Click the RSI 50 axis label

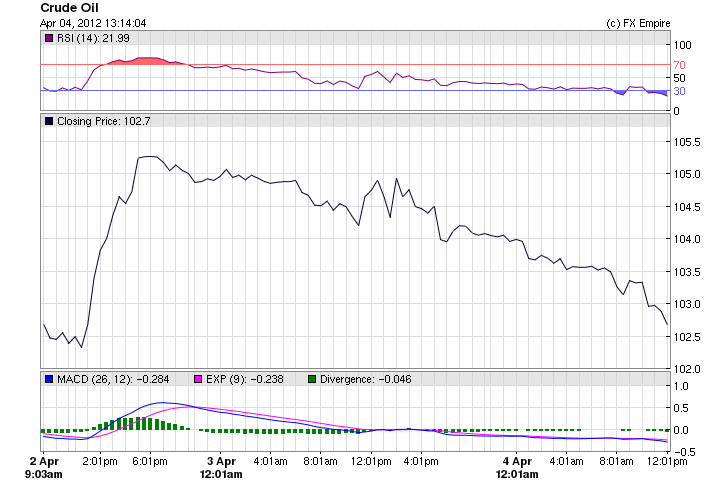pos(679,78)
